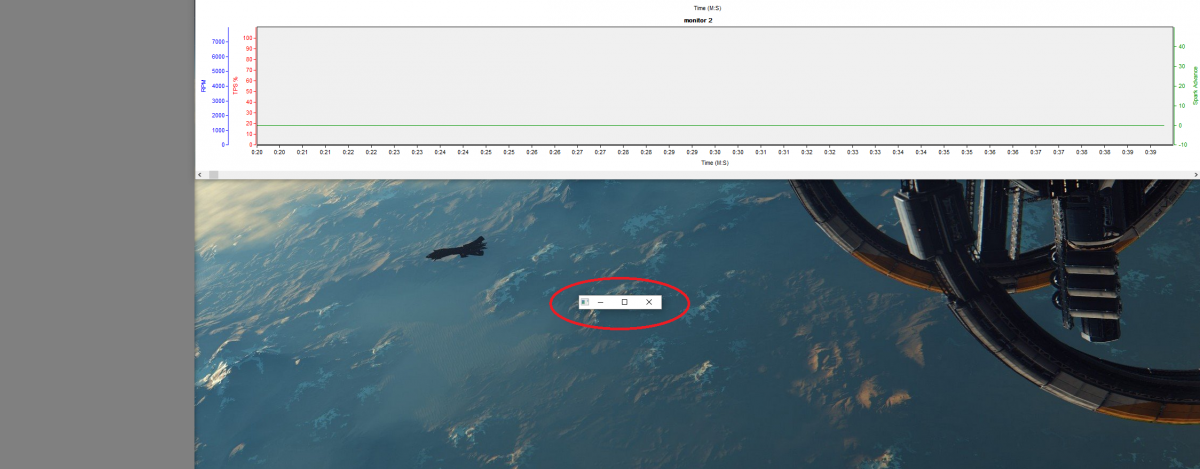Click the Time (M:S) label above the monitor 2 title
Image resolution: width=1200 pixels, height=469 pixels.
pyautogui.click(x=708, y=7)
